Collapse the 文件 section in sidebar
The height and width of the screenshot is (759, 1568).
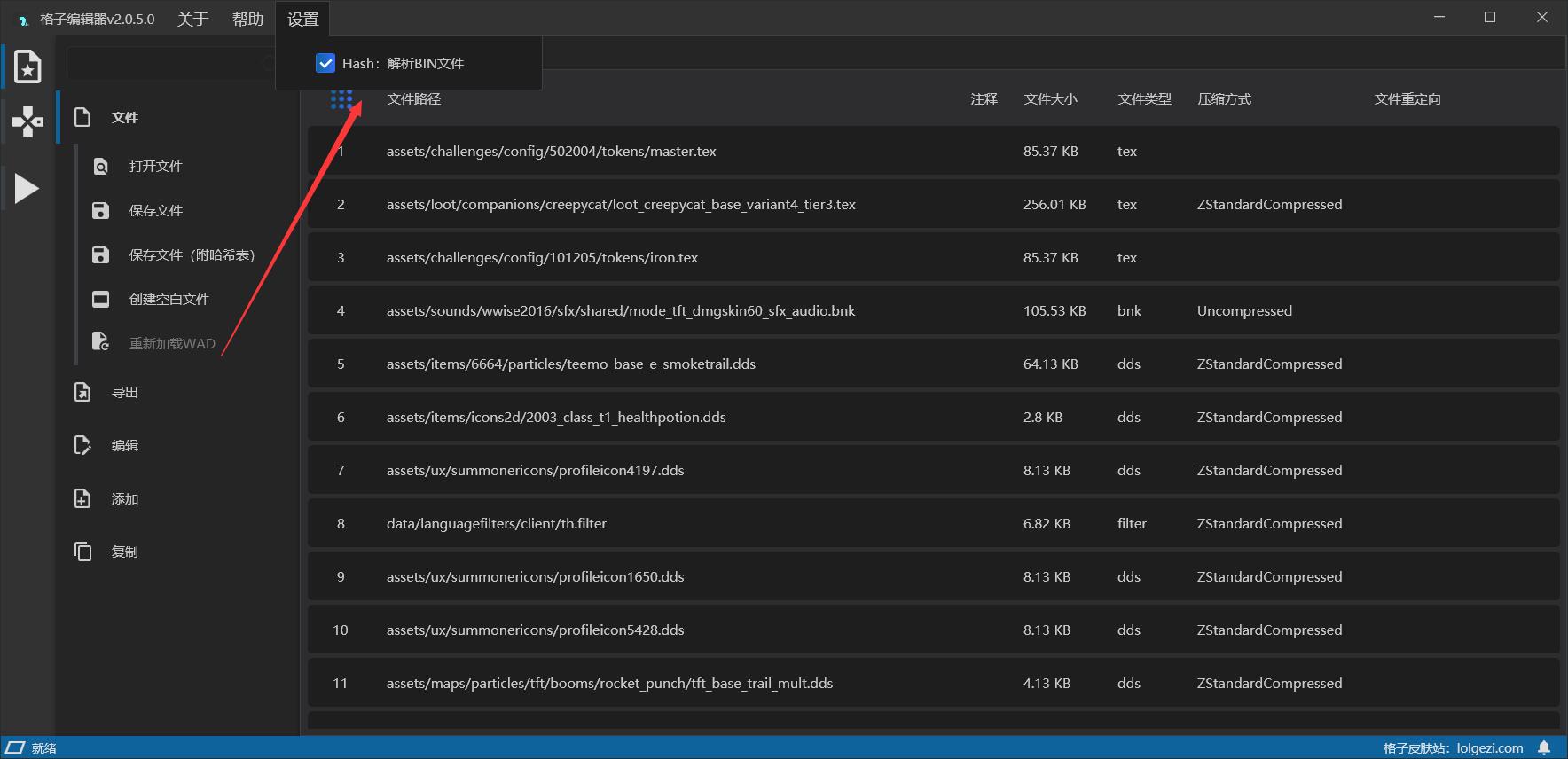[x=124, y=117]
